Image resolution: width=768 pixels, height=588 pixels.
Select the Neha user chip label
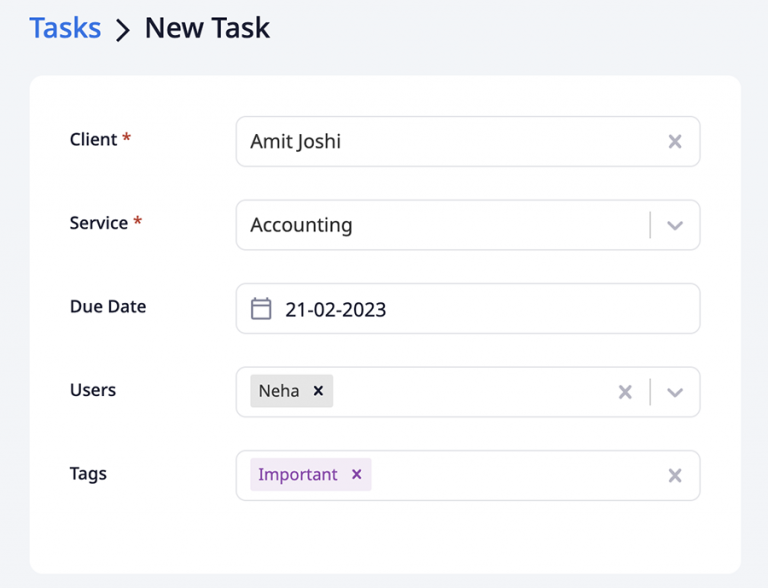click(279, 391)
